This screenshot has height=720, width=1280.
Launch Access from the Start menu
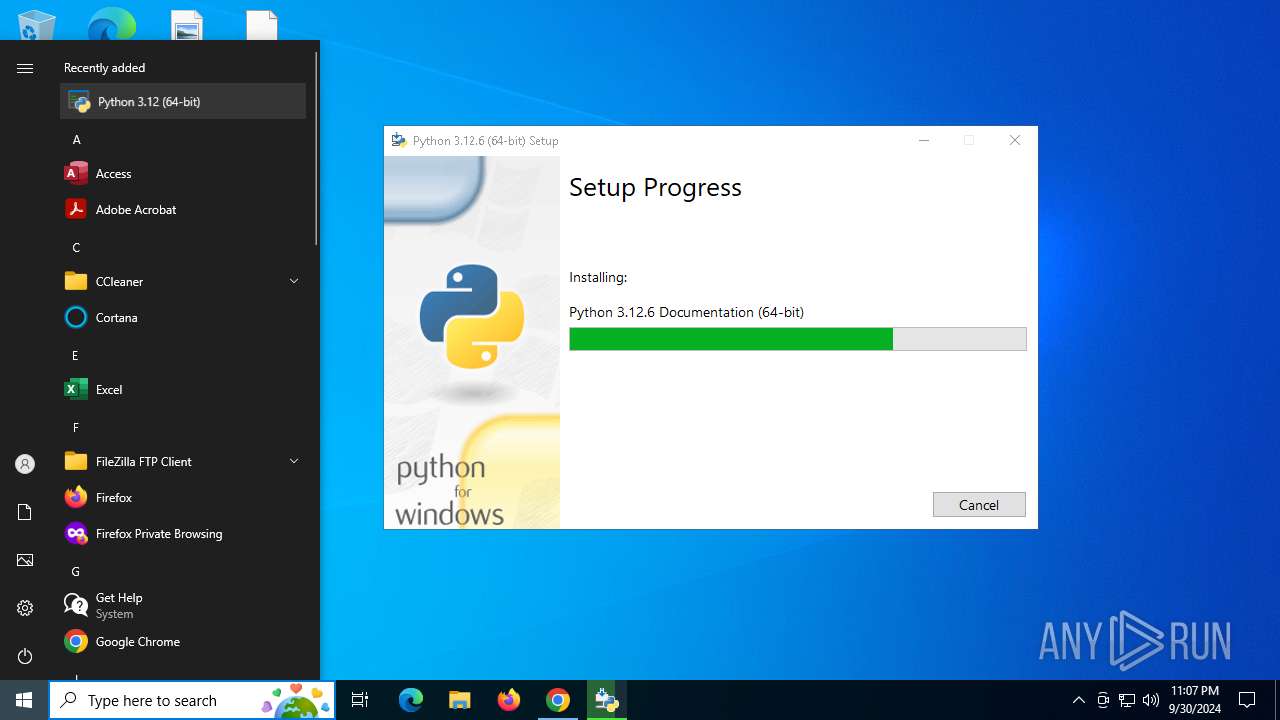click(x=183, y=173)
